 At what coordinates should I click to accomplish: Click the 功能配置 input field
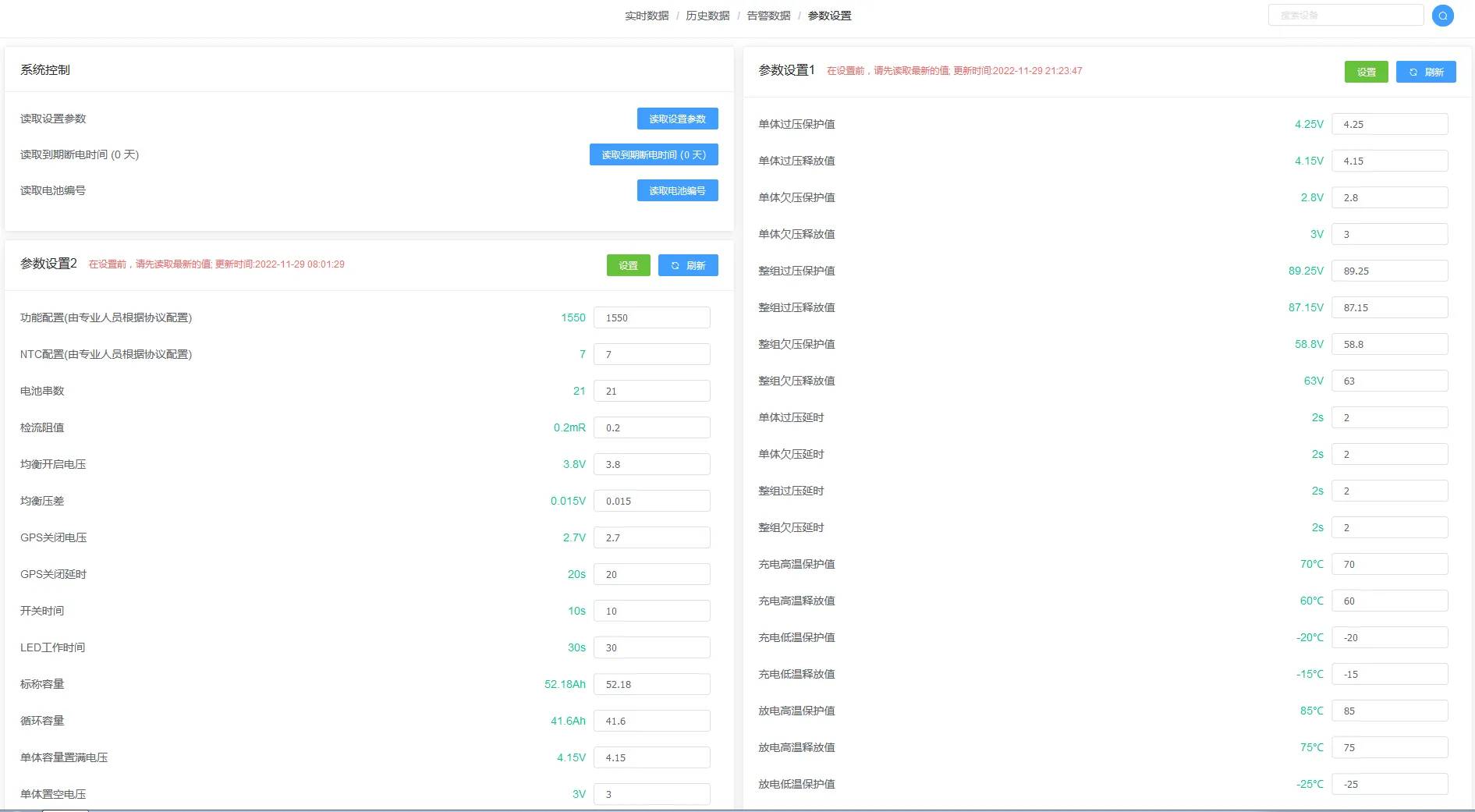point(651,317)
